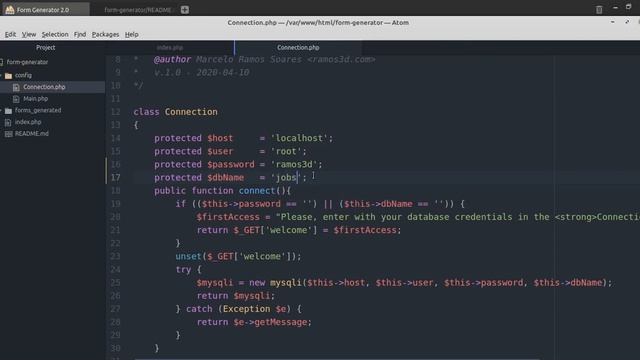The image size is (640, 360).
Task: Open Connection.php from the project tree
Action: pos(44,87)
